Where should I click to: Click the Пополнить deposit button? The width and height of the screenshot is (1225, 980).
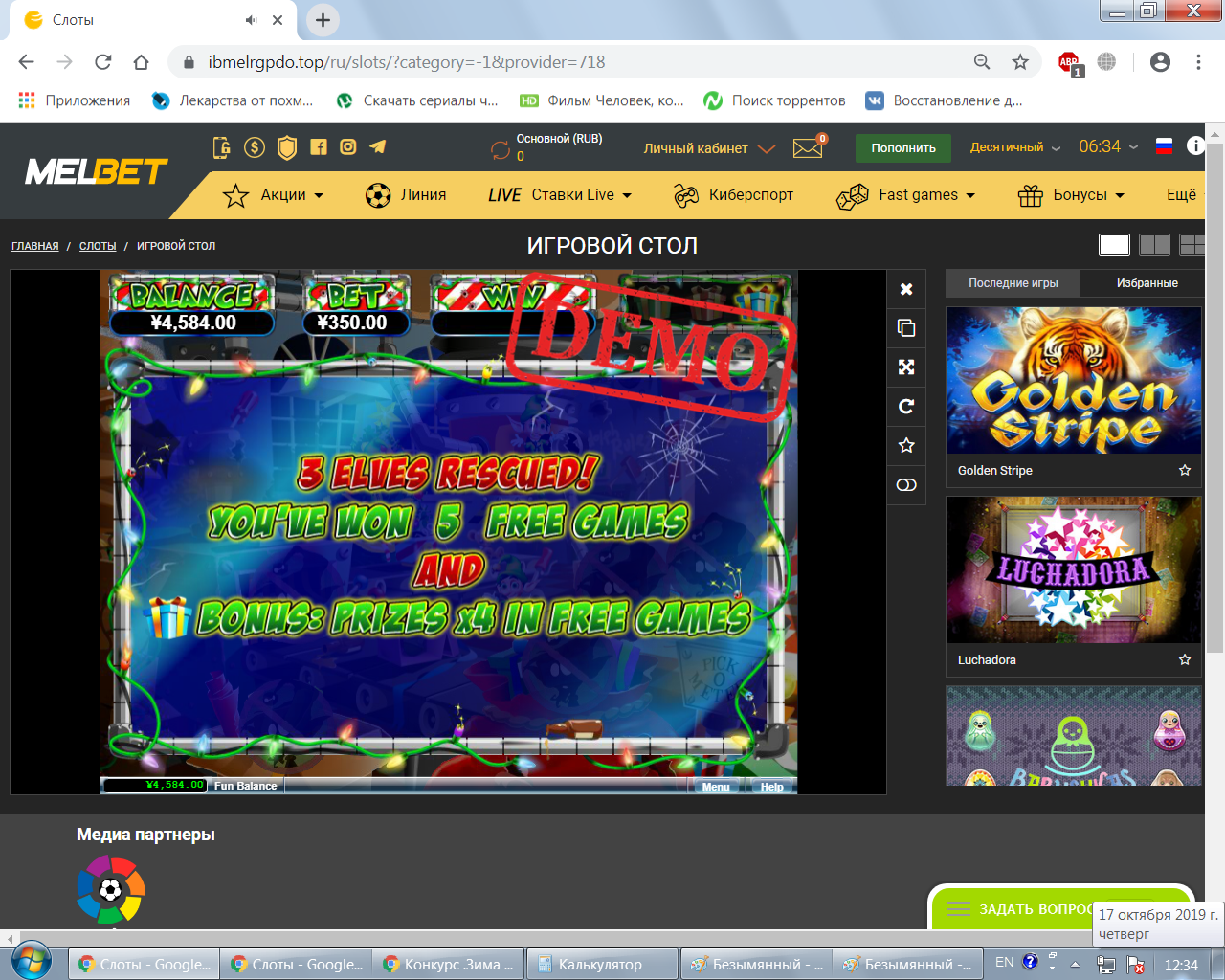point(903,148)
